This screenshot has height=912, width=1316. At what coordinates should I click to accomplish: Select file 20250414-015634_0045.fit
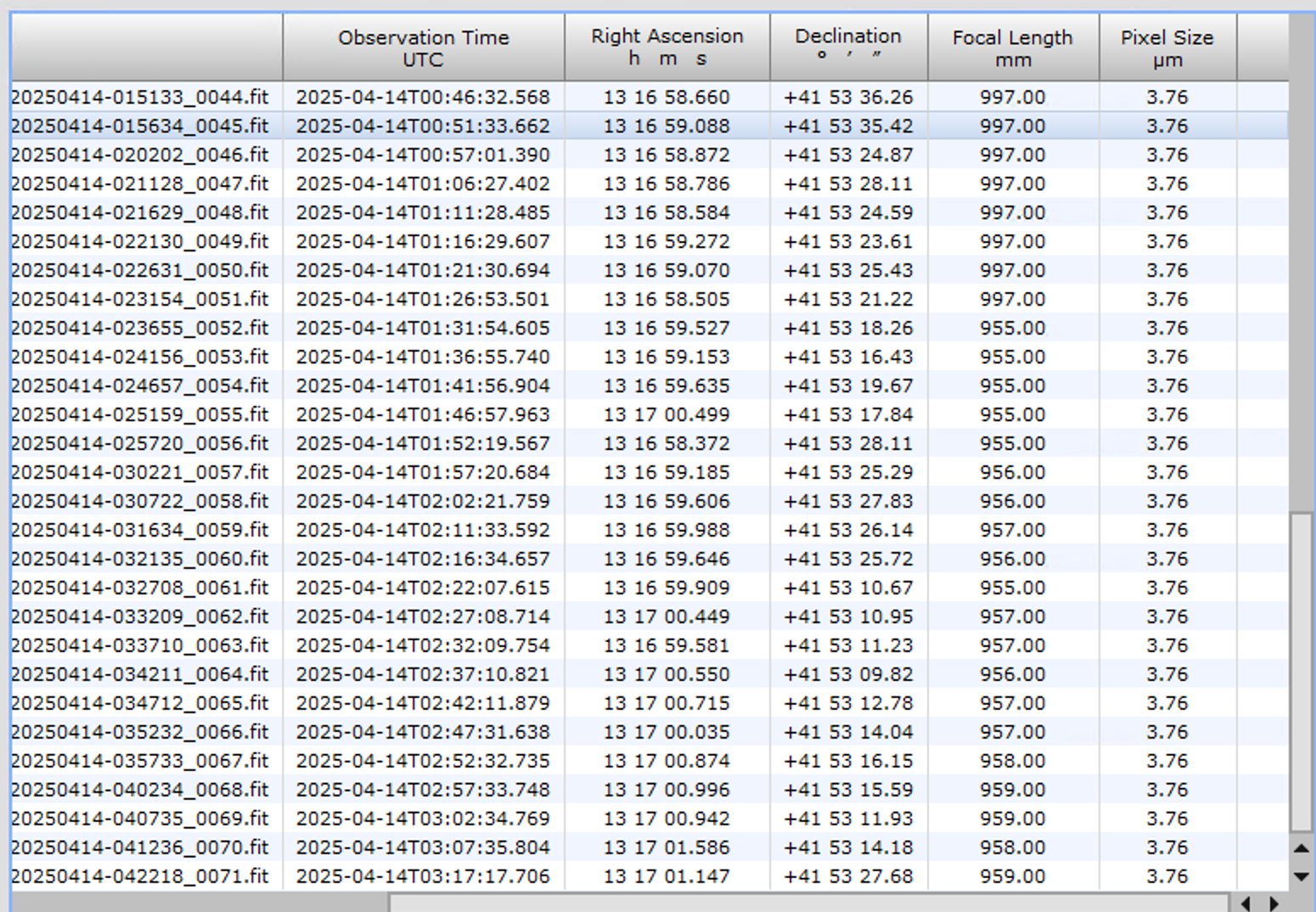click(x=140, y=126)
